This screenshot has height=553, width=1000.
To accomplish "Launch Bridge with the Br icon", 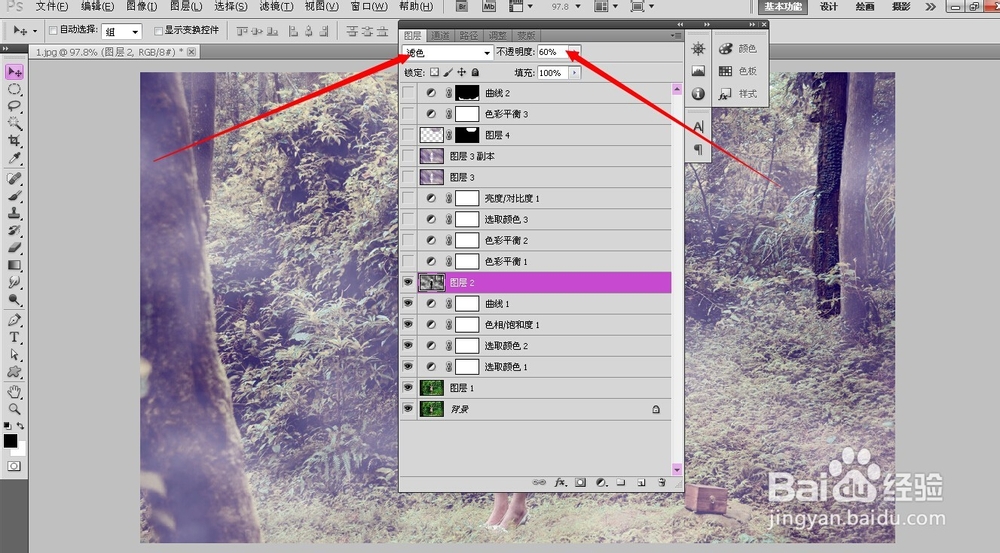I will pos(463,6).
